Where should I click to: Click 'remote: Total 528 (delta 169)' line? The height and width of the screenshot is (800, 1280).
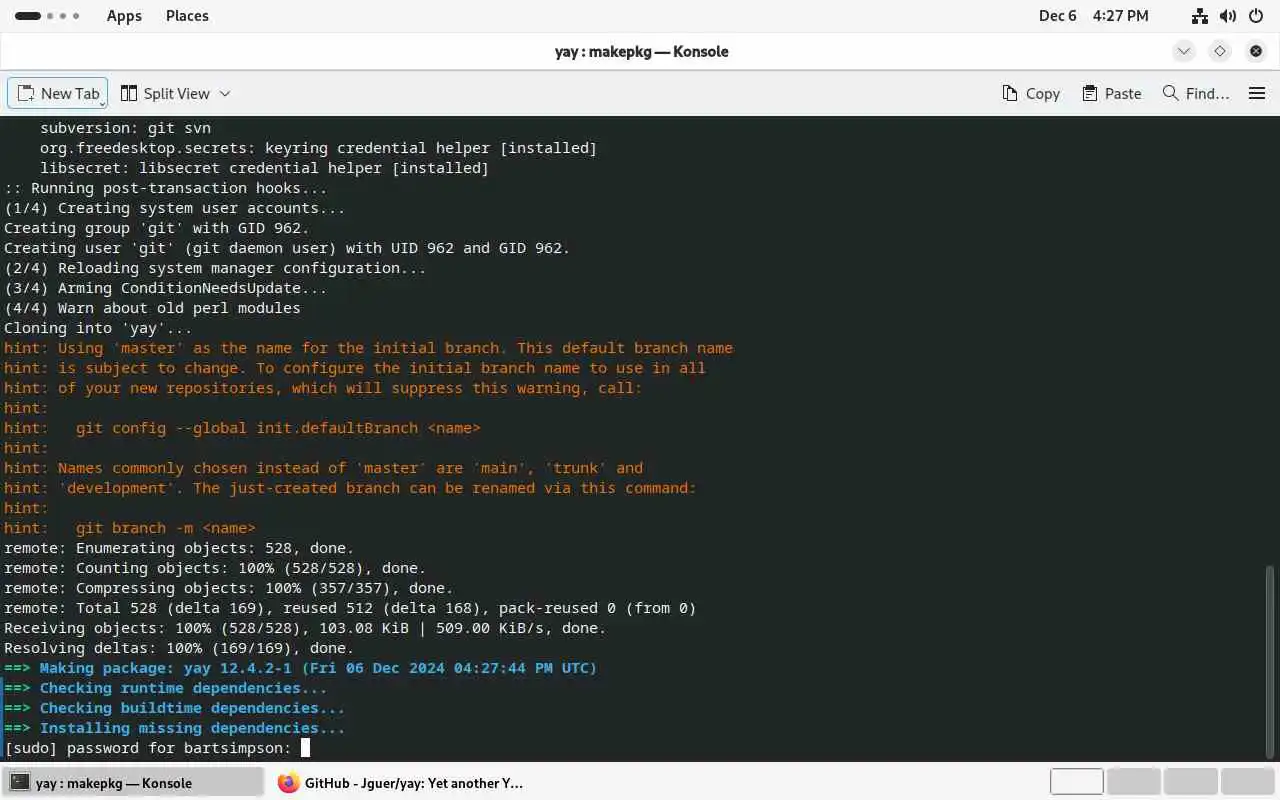350,608
